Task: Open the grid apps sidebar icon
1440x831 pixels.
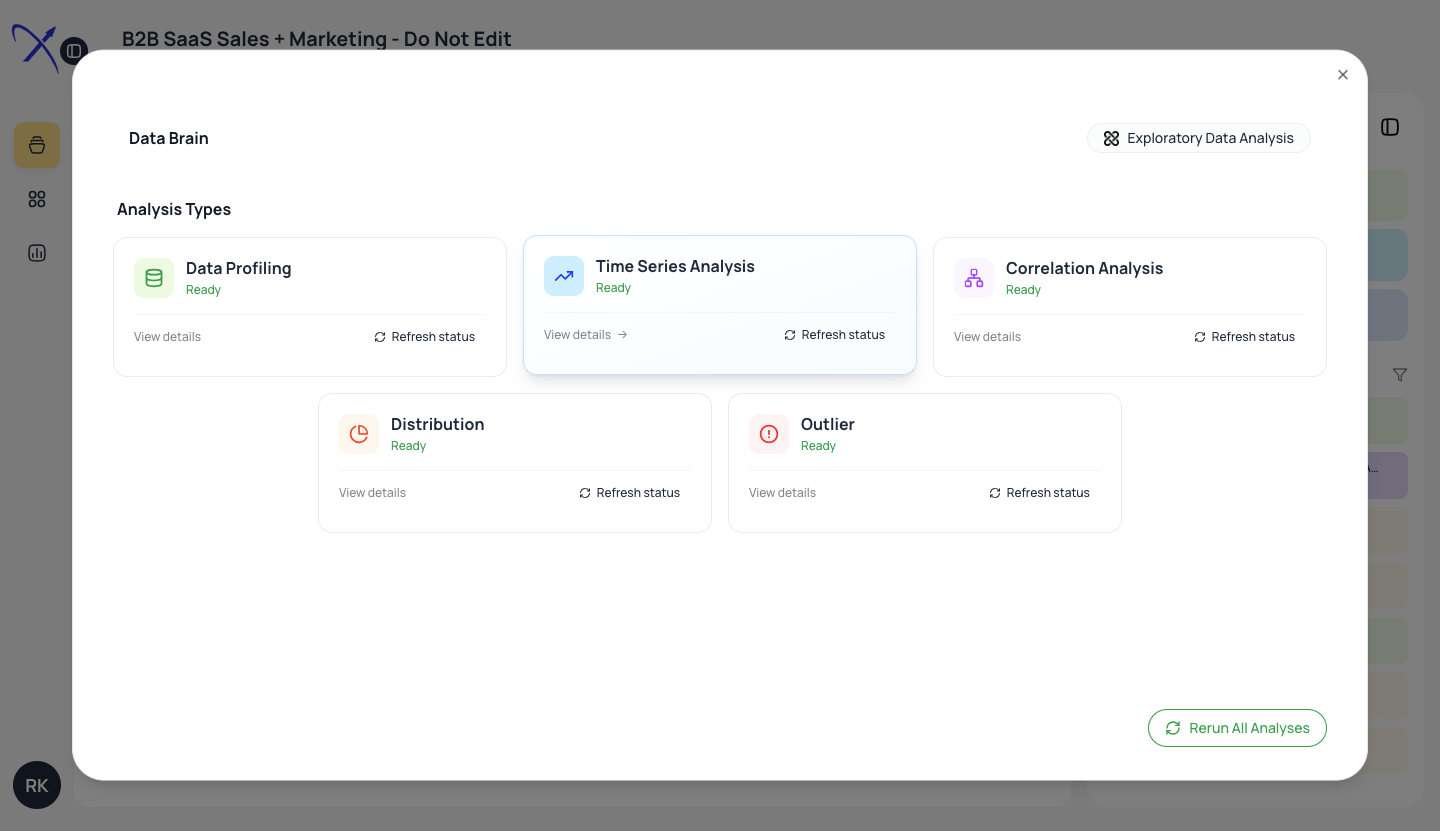Action: click(x=37, y=199)
